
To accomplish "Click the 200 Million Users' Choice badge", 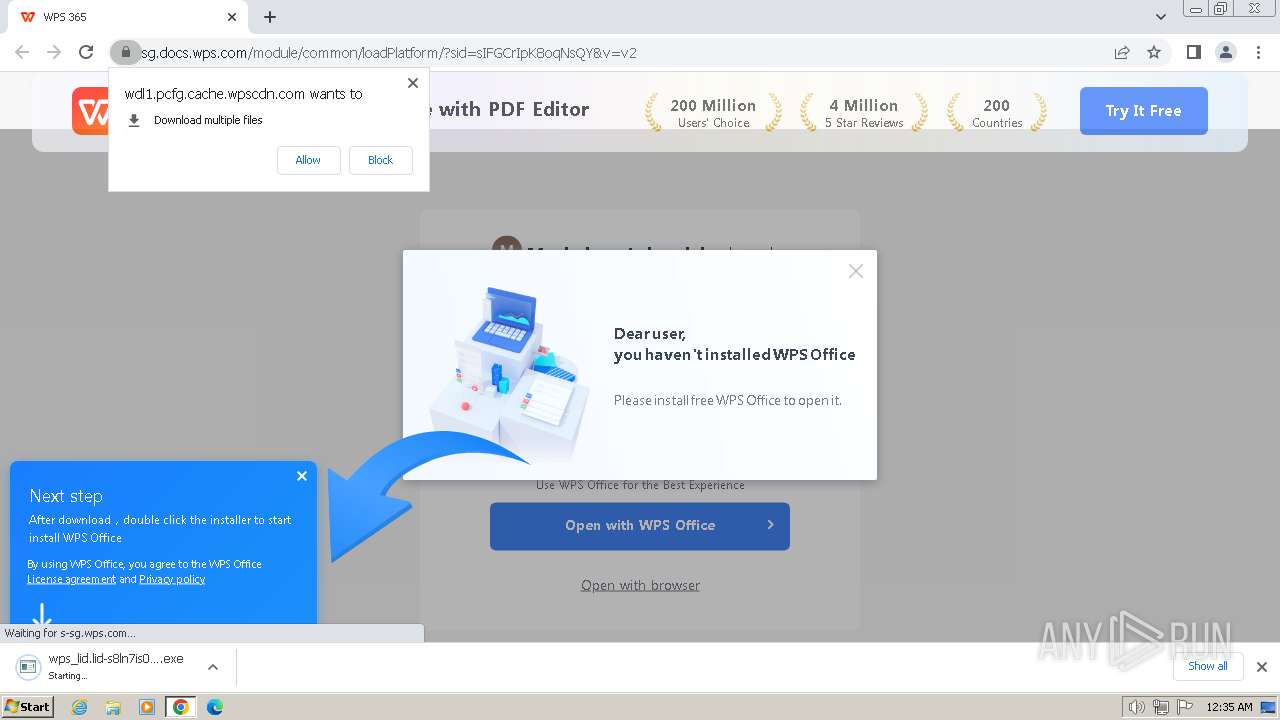I will pyautogui.click(x=713, y=112).
